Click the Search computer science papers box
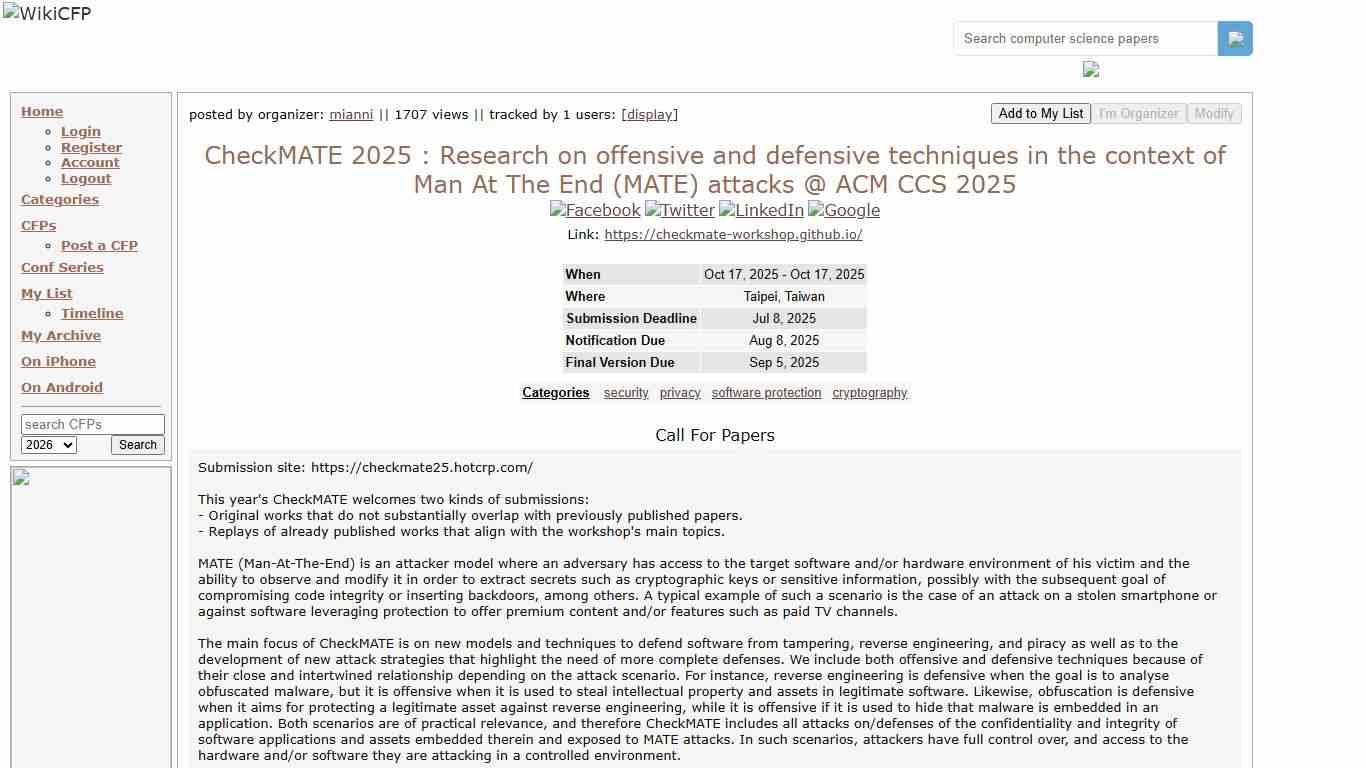1366x768 pixels. coord(1084,38)
